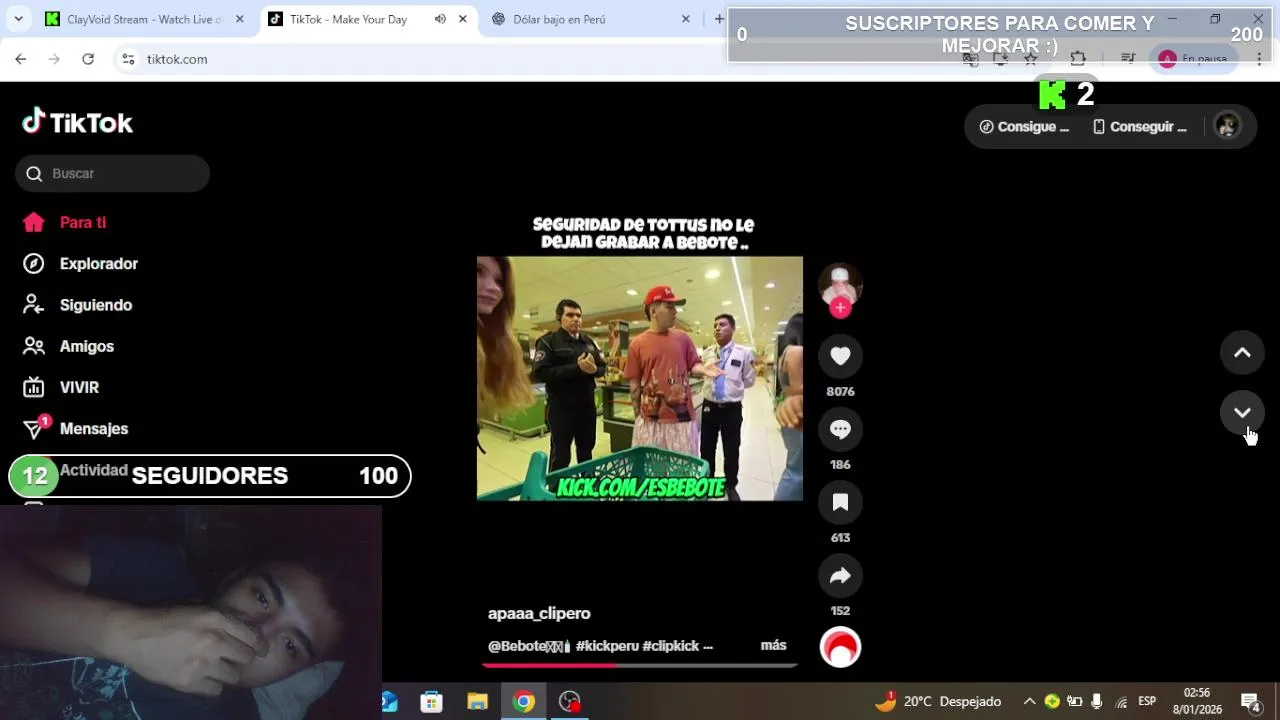Open the spinning sound disc icon

tap(840, 647)
